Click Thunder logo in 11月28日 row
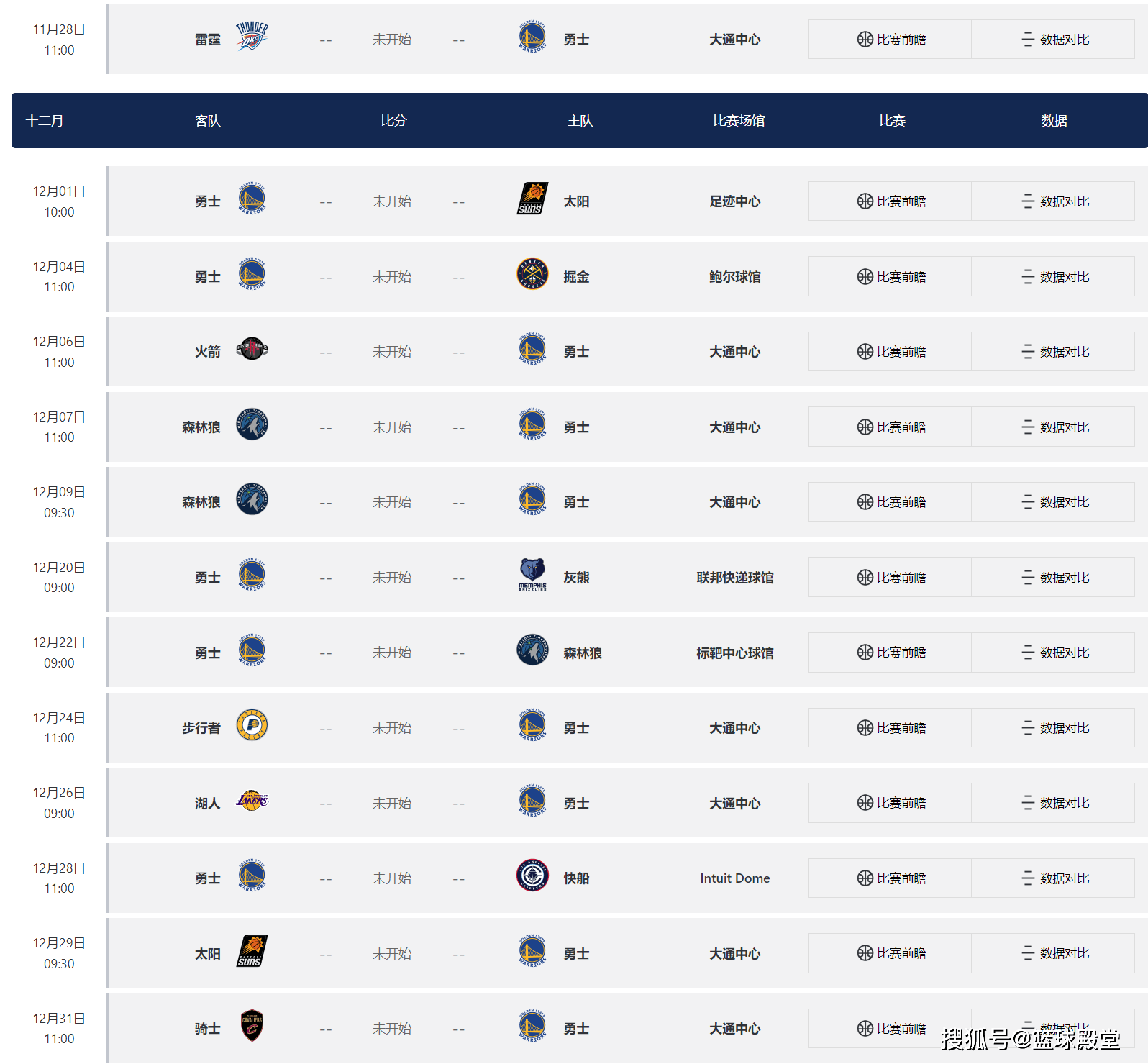1148x1064 pixels. click(x=252, y=37)
